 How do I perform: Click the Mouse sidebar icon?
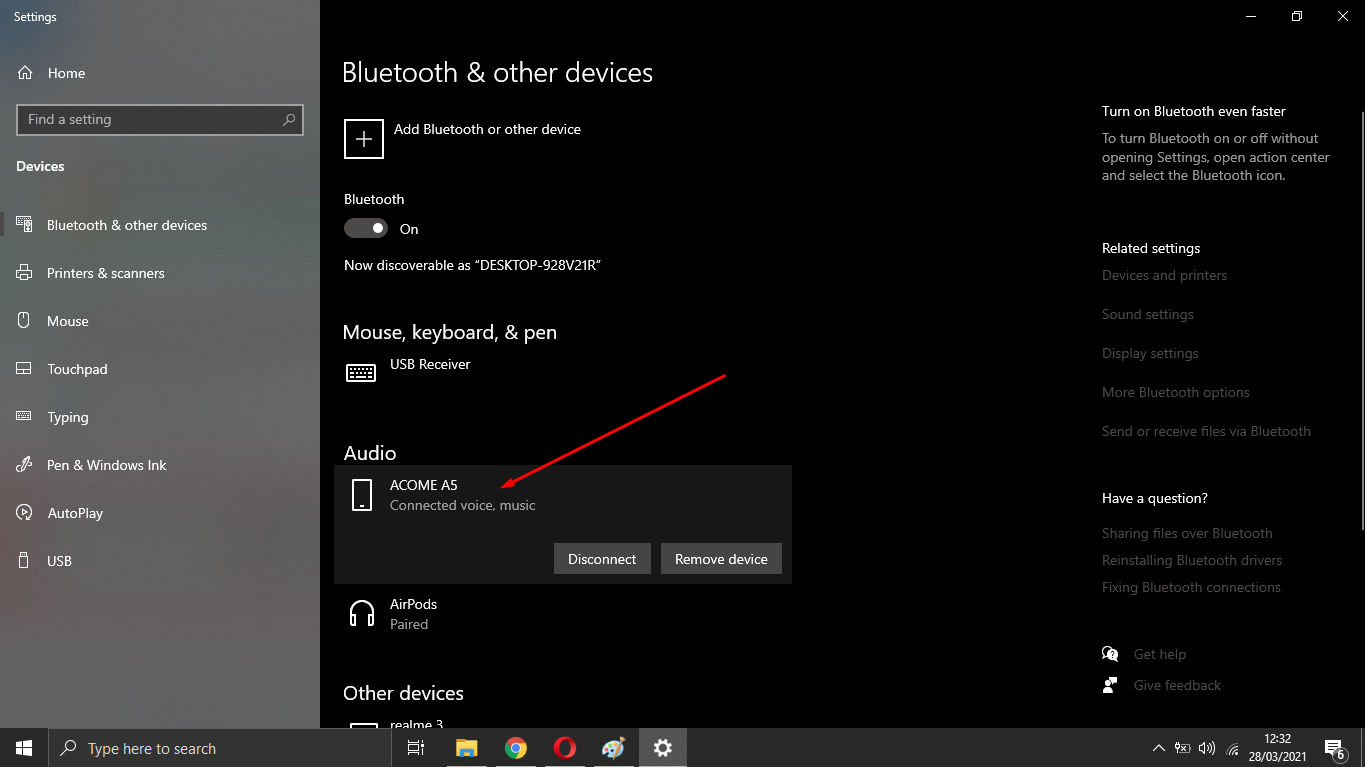[25, 321]
